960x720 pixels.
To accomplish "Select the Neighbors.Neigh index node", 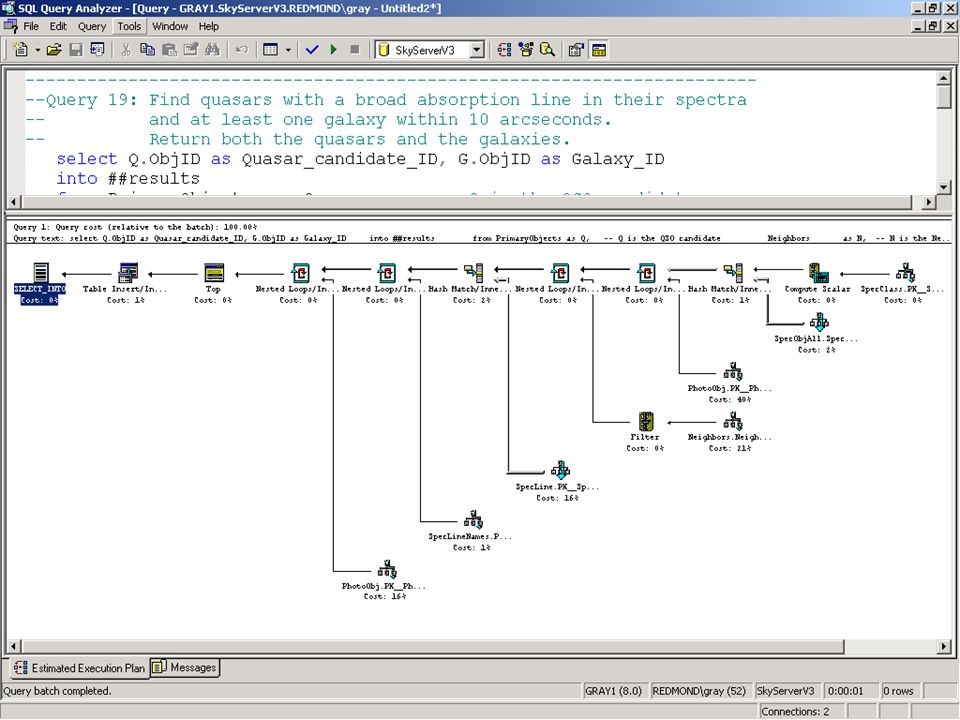I will click(730, 431).
